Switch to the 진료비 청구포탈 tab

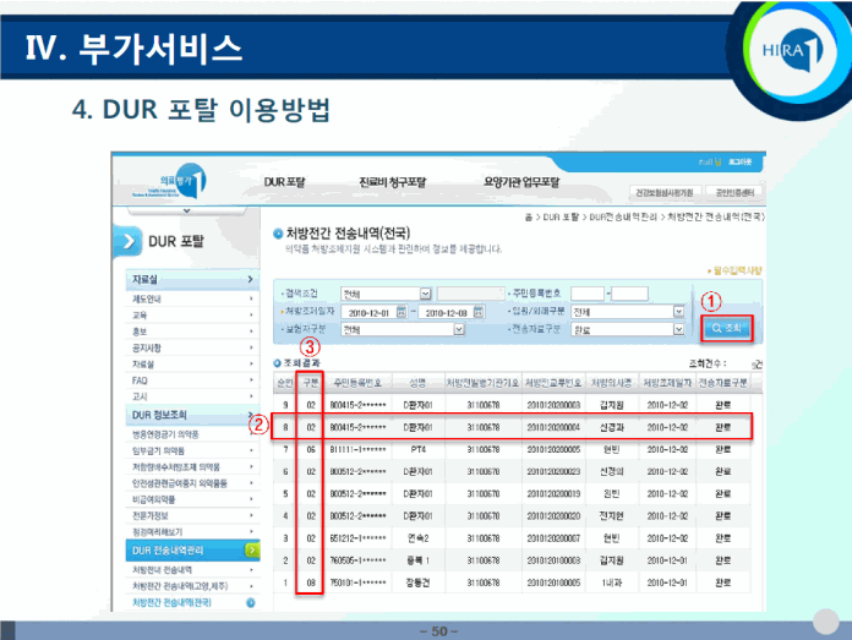(392, 183)
